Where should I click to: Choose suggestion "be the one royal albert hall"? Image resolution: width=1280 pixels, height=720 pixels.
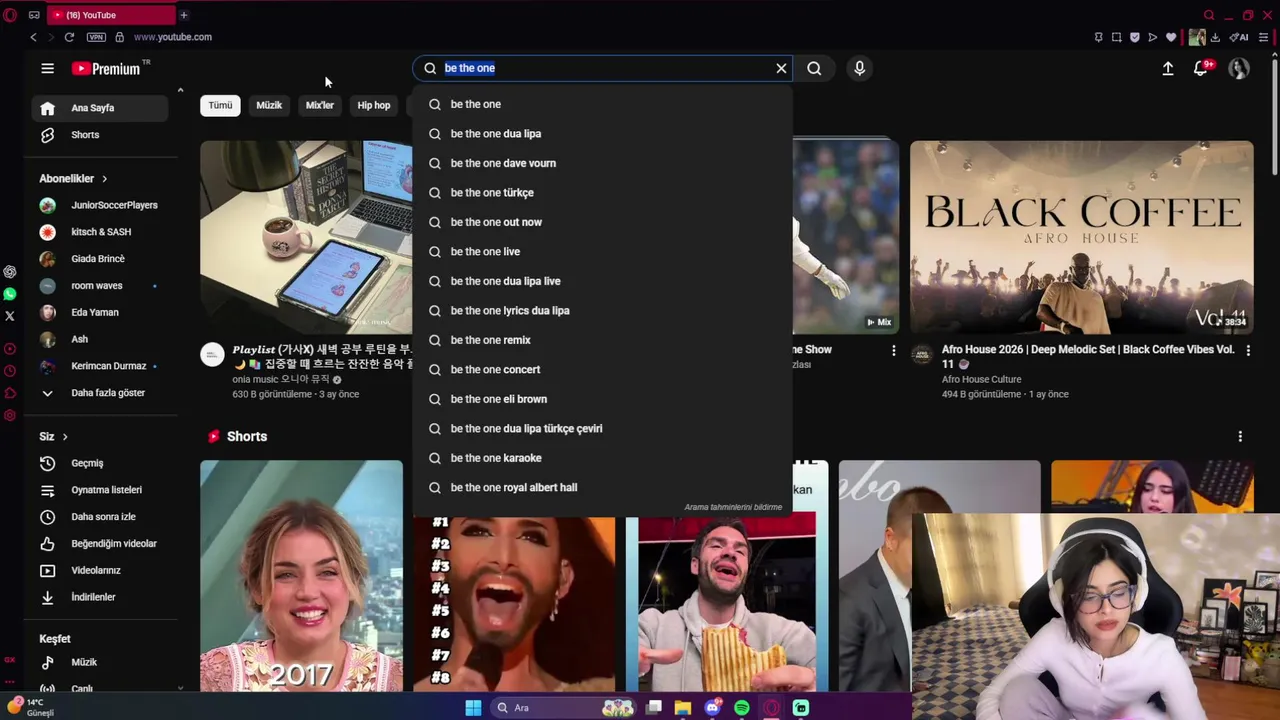coord(602,488)
